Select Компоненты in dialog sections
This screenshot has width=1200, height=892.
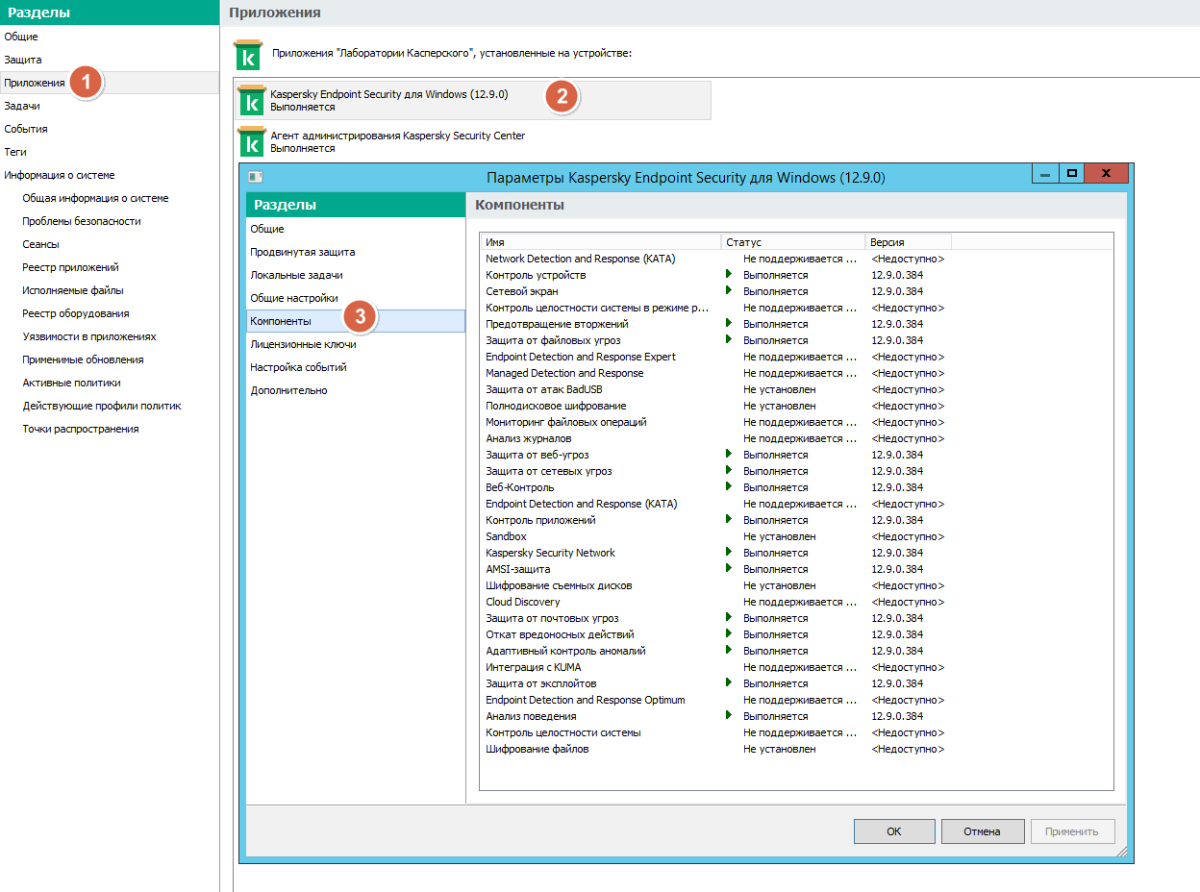(355, 321)
